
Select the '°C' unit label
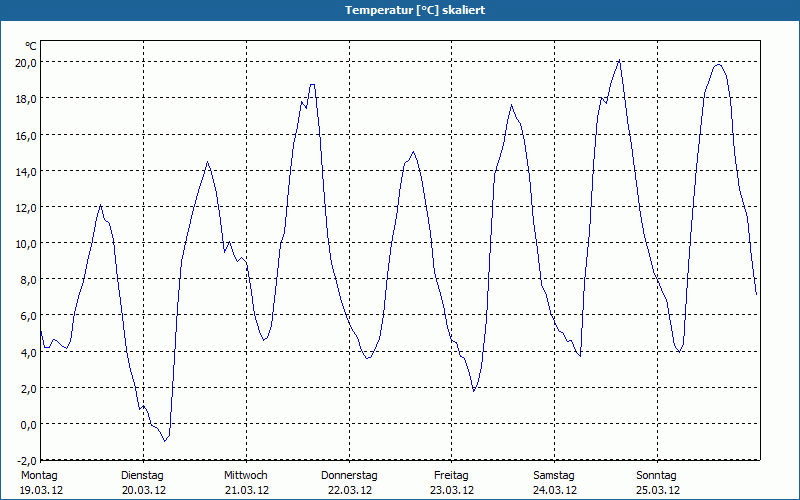(31, 46)
